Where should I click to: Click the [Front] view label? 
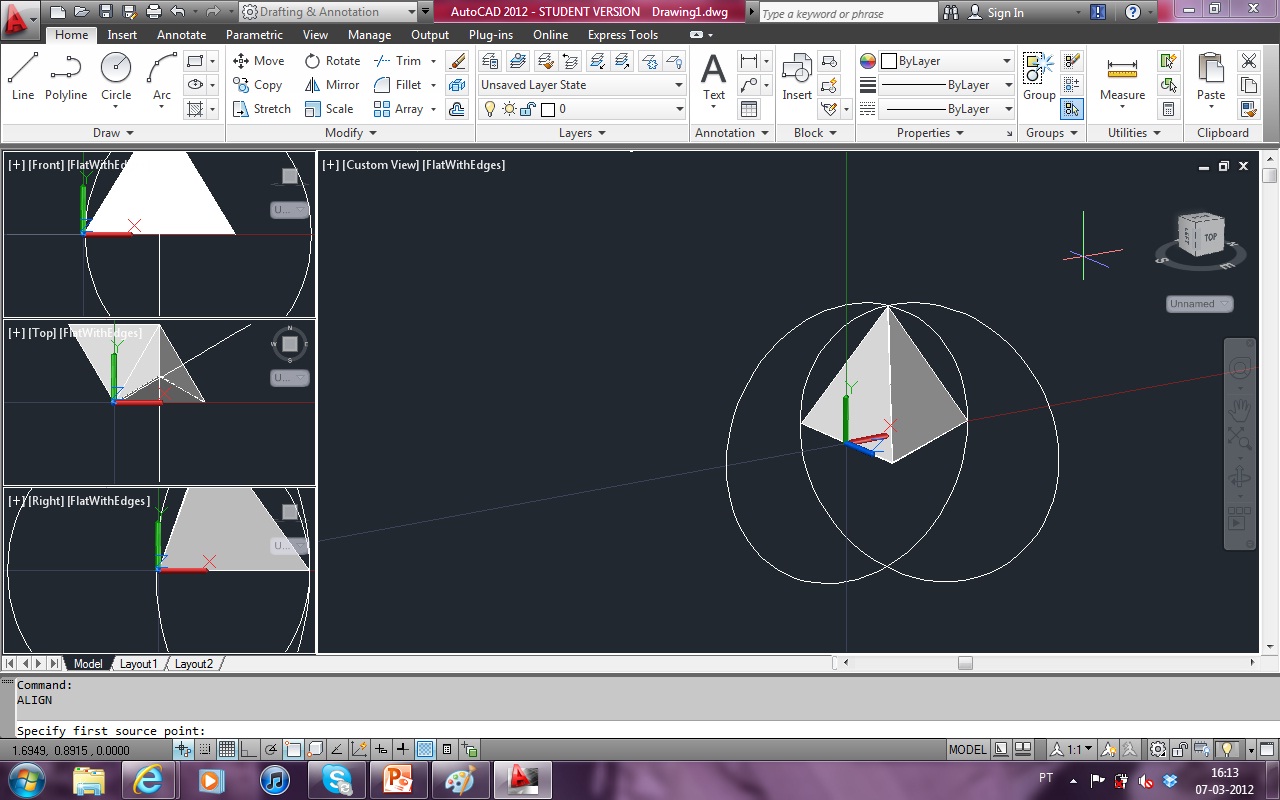point(46,165)
